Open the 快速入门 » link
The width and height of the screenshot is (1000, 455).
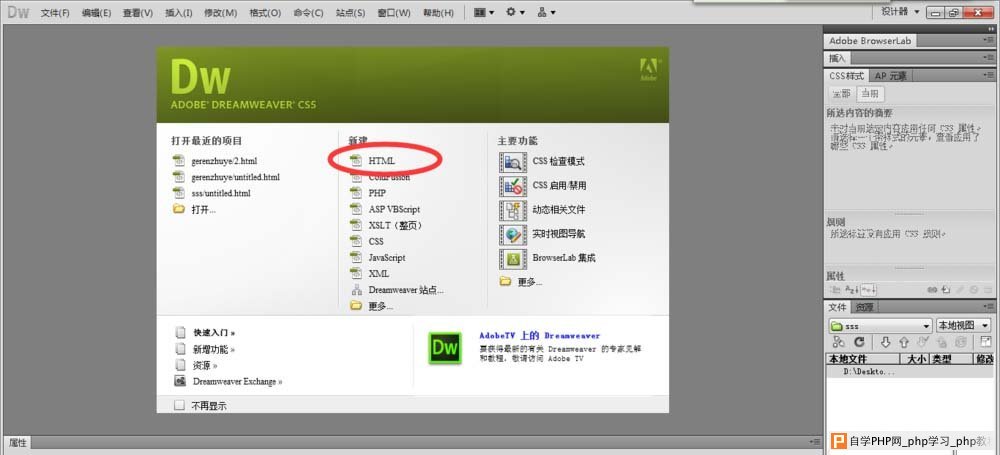(214, 332)
